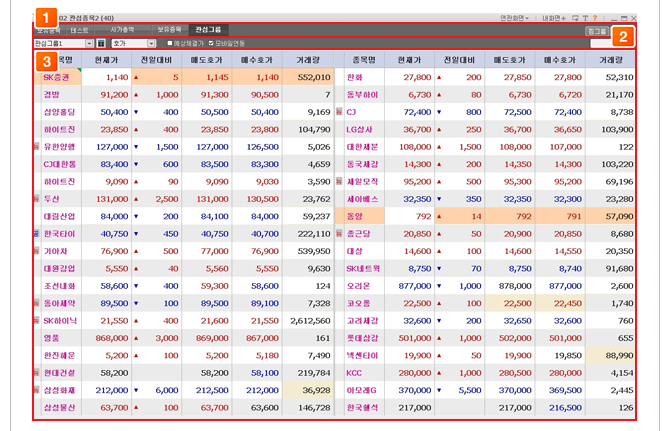This screenshot has height=431, width=670.
Task: Expand the 연관화면 menu
Action: coord(514,18)
